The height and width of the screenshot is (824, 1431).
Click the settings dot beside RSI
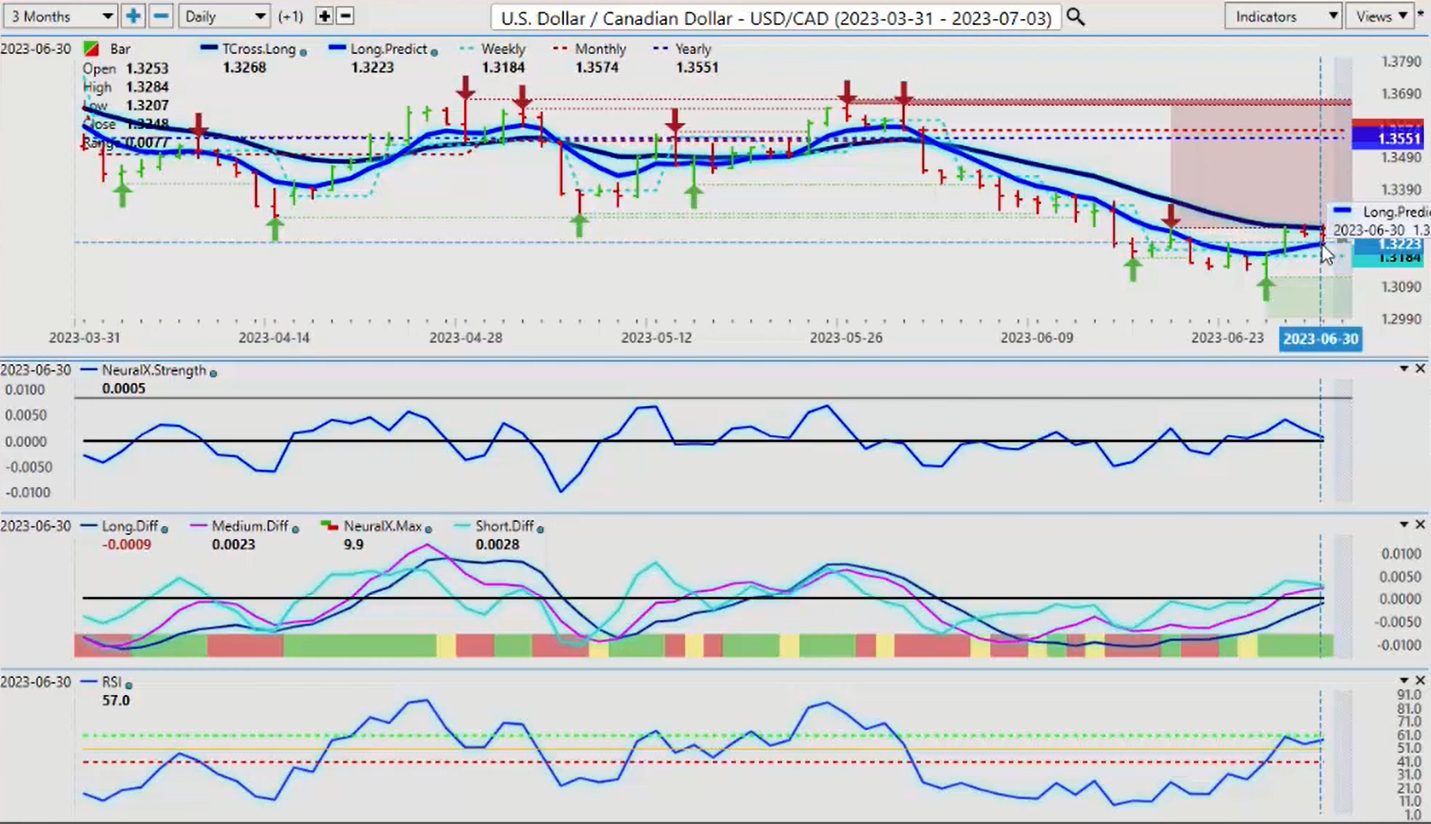coord(128,684)
